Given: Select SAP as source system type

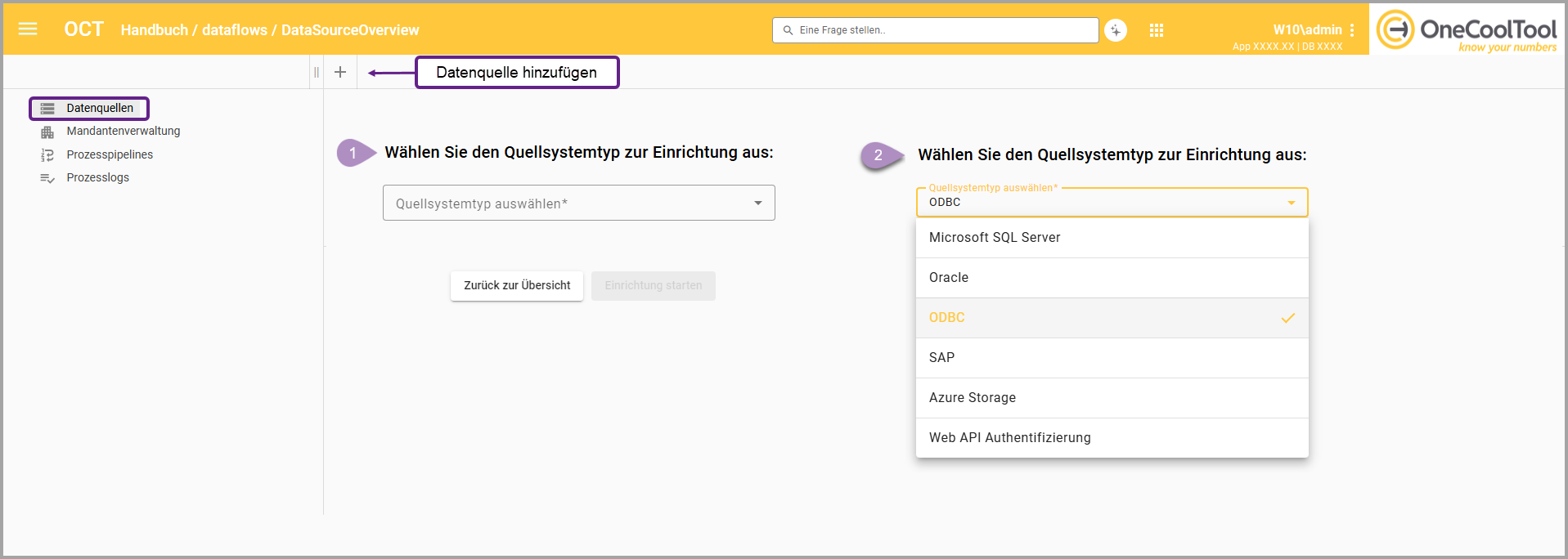Looking at the screenshot, I should point(1112,358).
